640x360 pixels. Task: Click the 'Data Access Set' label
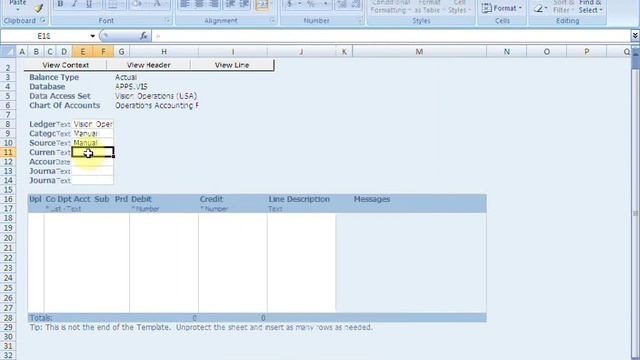click(x=60, y=96)
